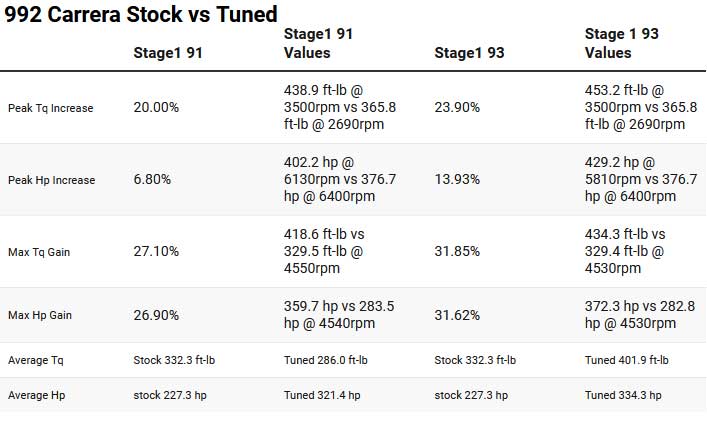
Task: Select the 'Stage1 93' column header
Action: (469, 53)
